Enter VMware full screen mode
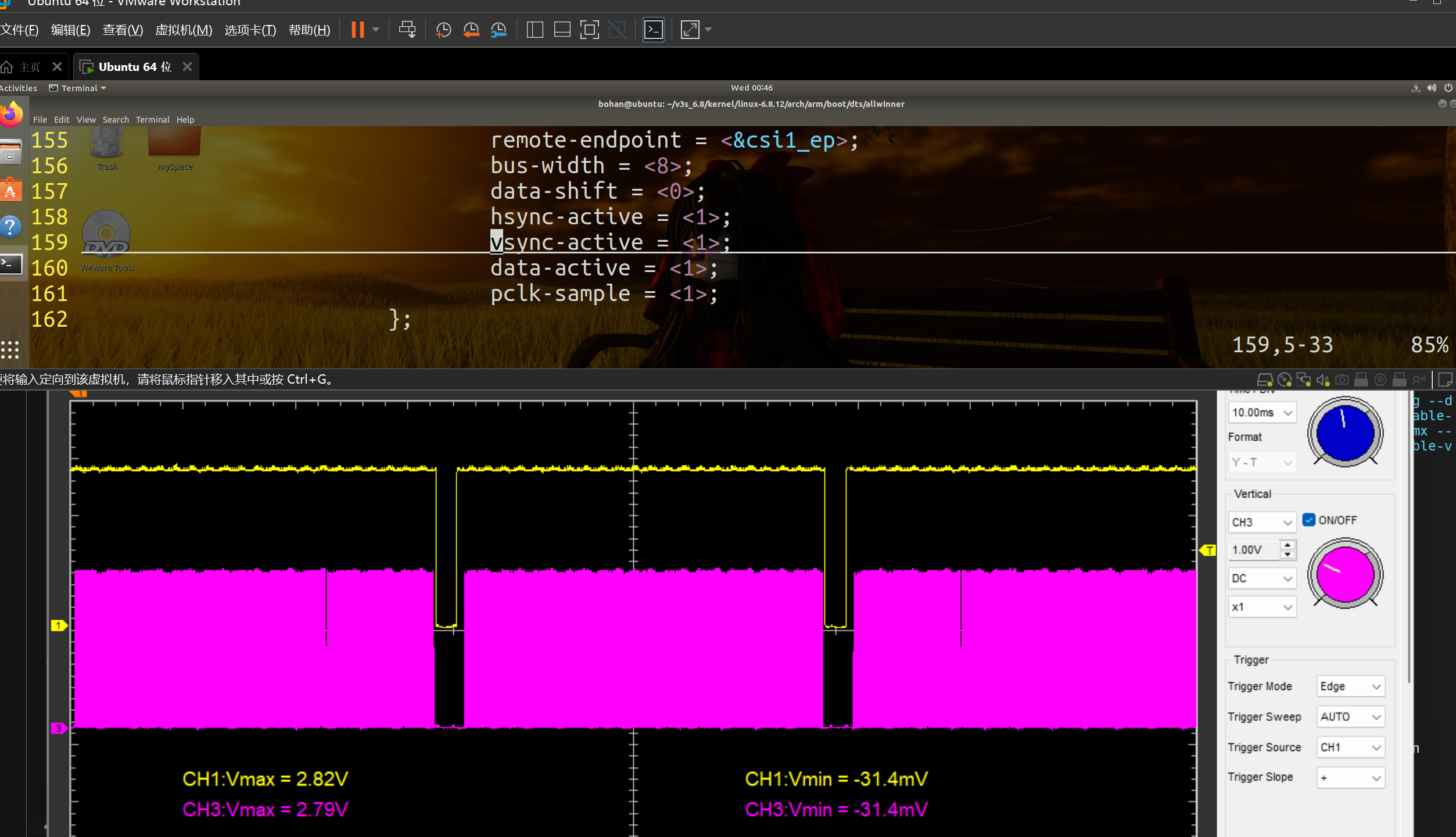Viewport: 1456px width, 837px height. (x=590, y=30)
